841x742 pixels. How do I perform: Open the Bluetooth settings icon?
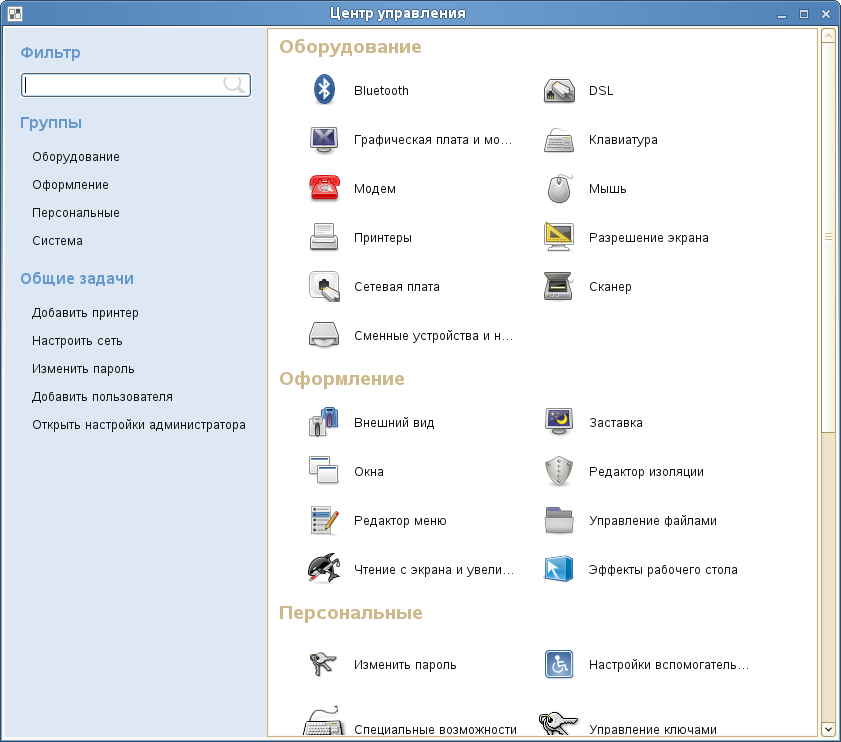324,90
